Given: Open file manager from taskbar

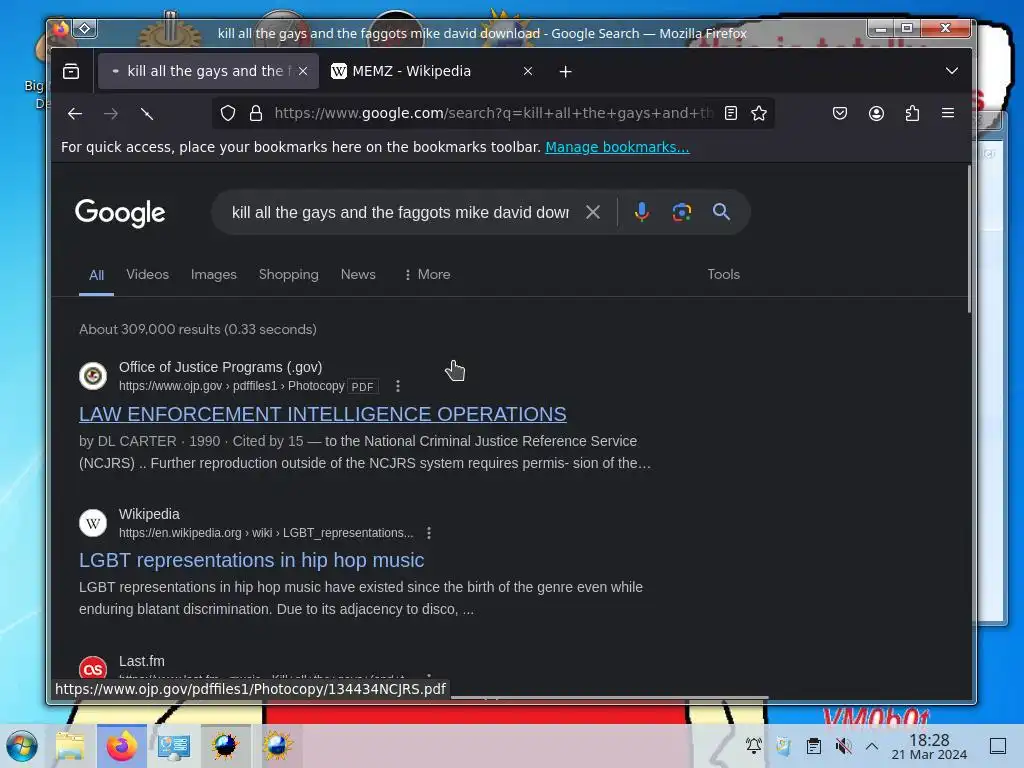Looking at the screenshot, I should click(71, 746).
